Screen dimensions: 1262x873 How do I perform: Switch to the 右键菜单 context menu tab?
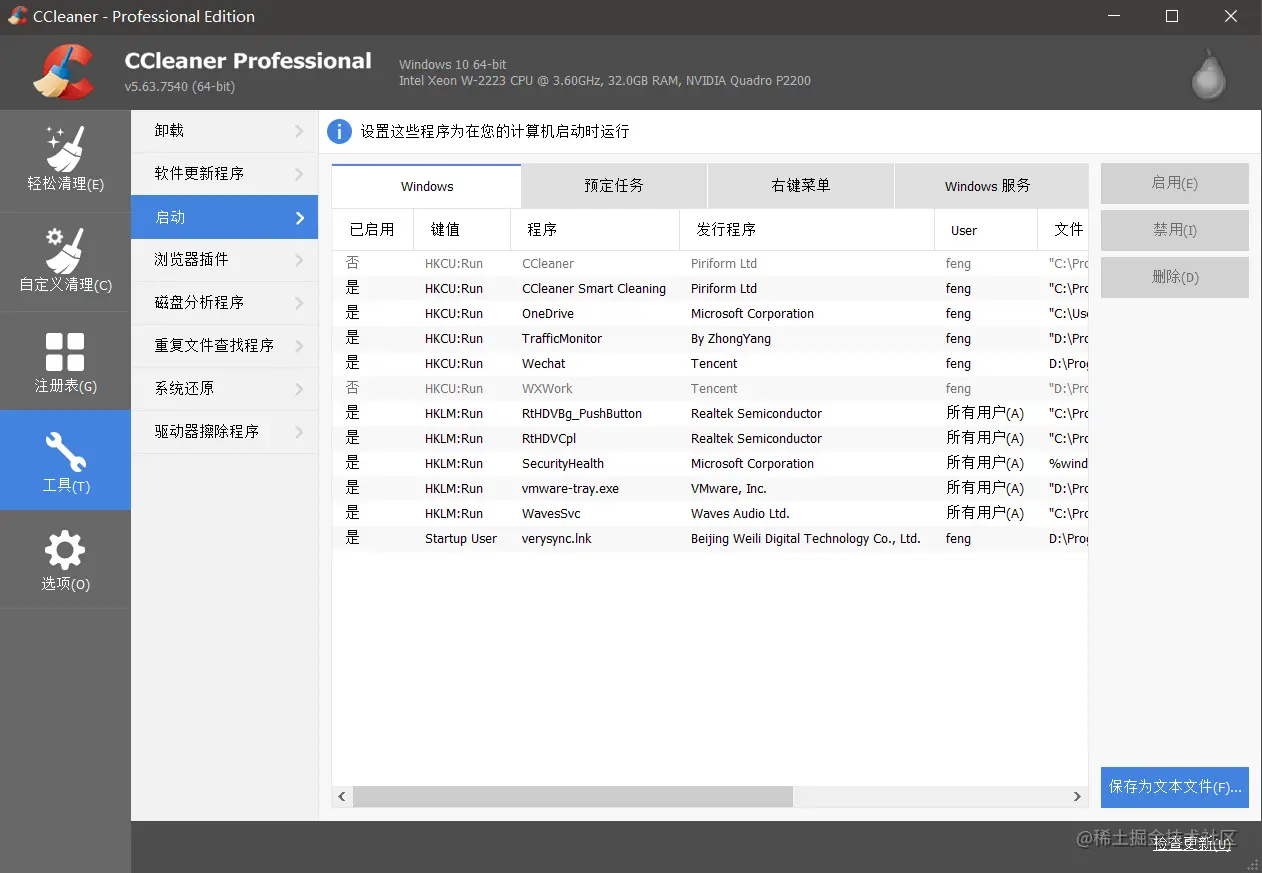[x=801, y=186]
